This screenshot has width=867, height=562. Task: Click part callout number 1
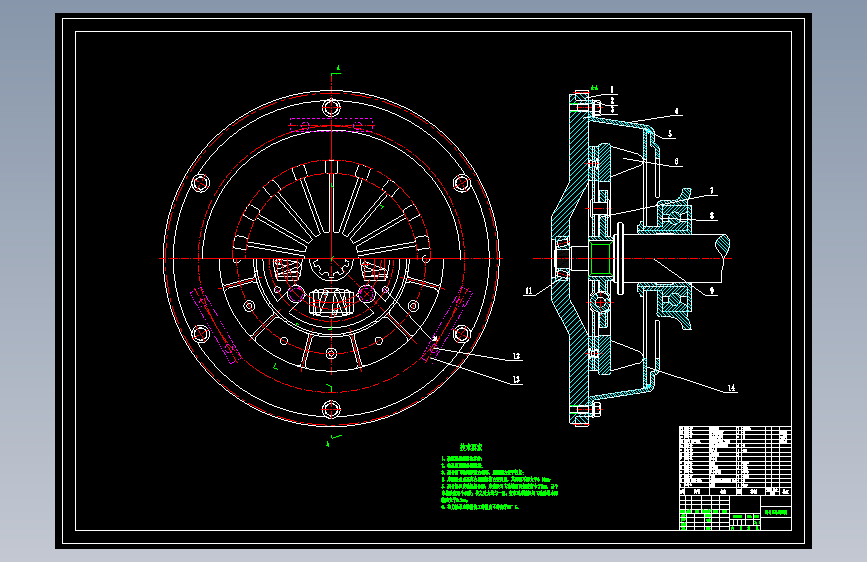612,90
